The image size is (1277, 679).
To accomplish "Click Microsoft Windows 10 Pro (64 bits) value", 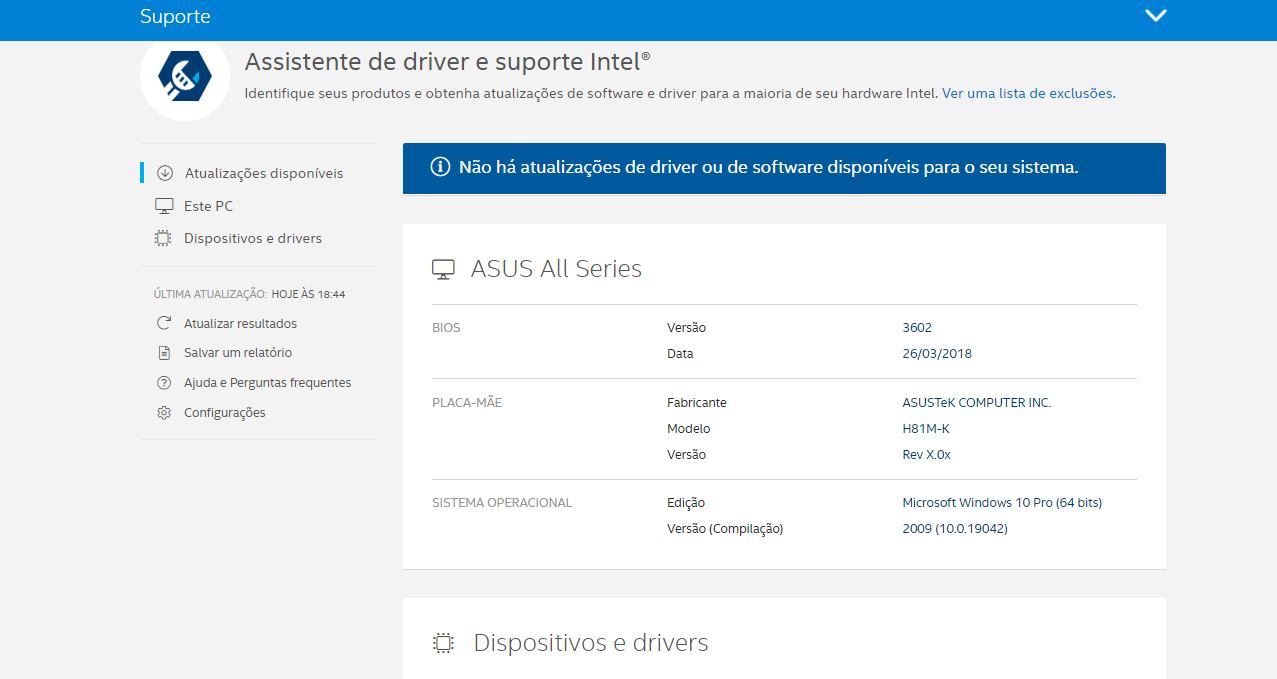I will pyautogui.click(x=1002, y=502).
